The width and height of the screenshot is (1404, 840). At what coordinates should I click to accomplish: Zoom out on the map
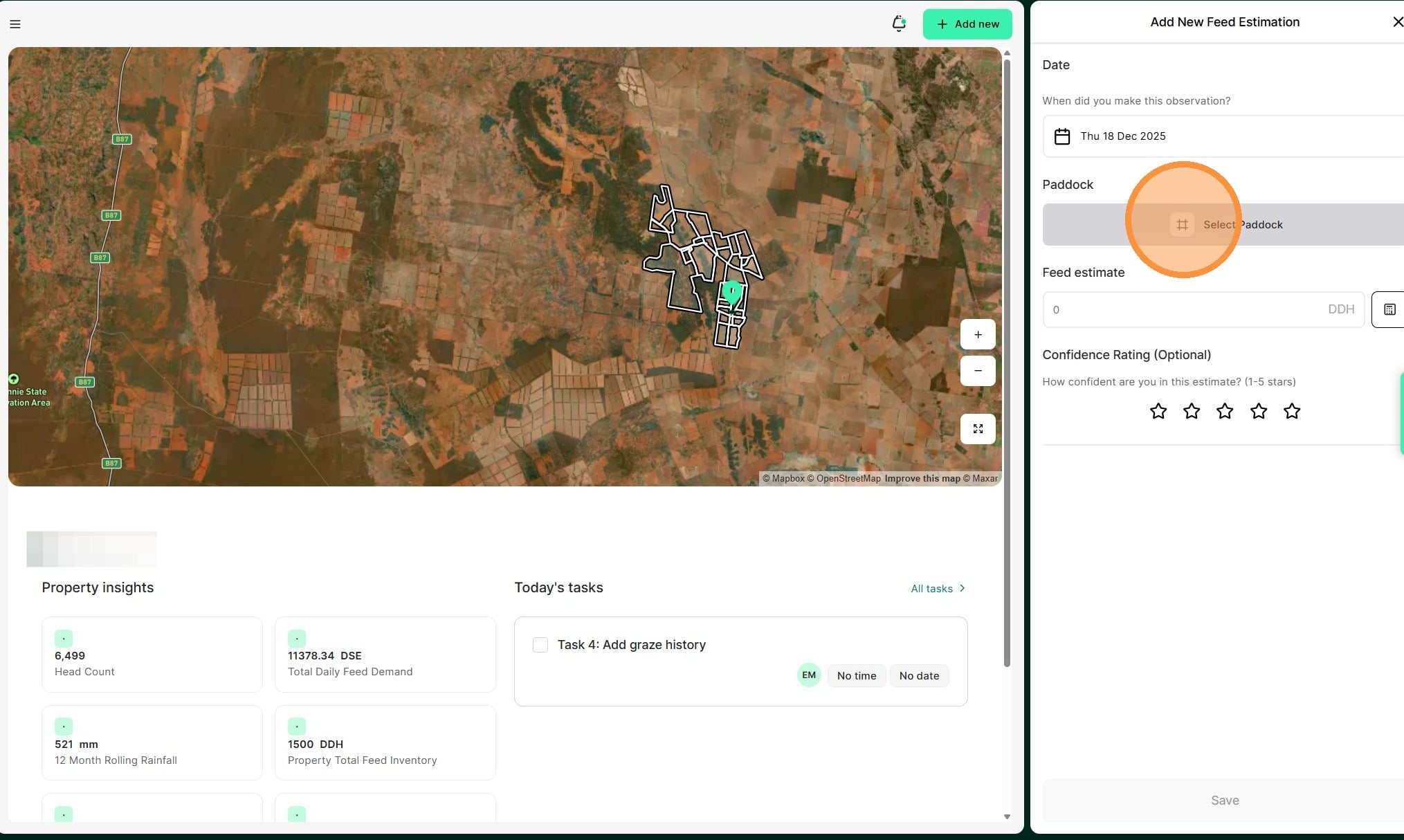(x=977, y=371)
